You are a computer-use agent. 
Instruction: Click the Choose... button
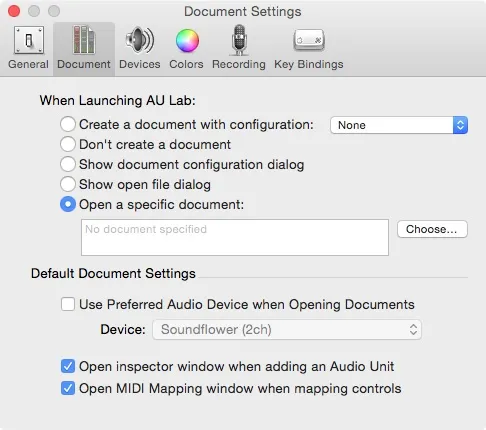coord(432,229)
